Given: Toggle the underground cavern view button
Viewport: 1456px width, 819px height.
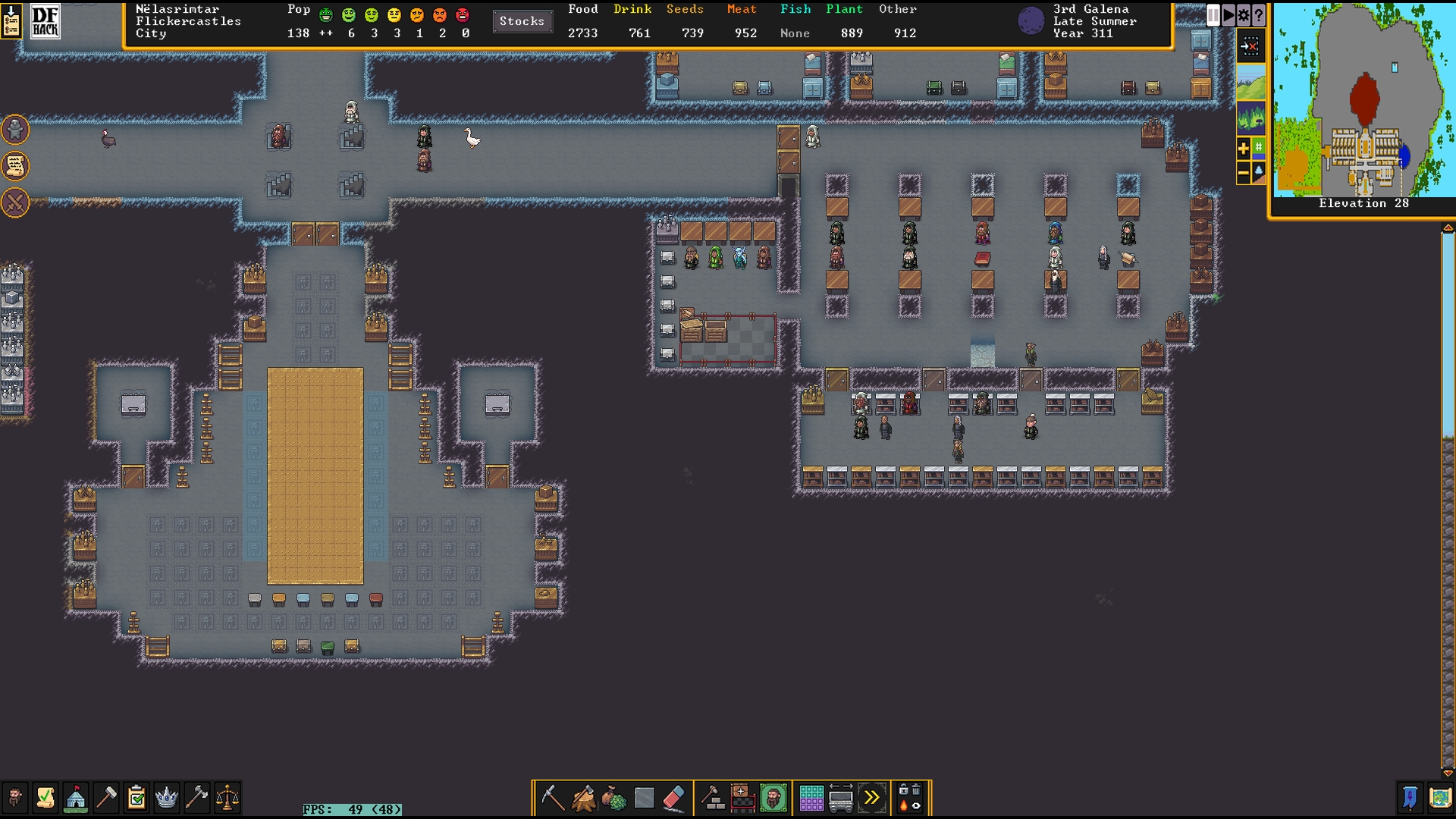Looking at the screenshot, I should pyautogui.click(x=1250, y=118).
